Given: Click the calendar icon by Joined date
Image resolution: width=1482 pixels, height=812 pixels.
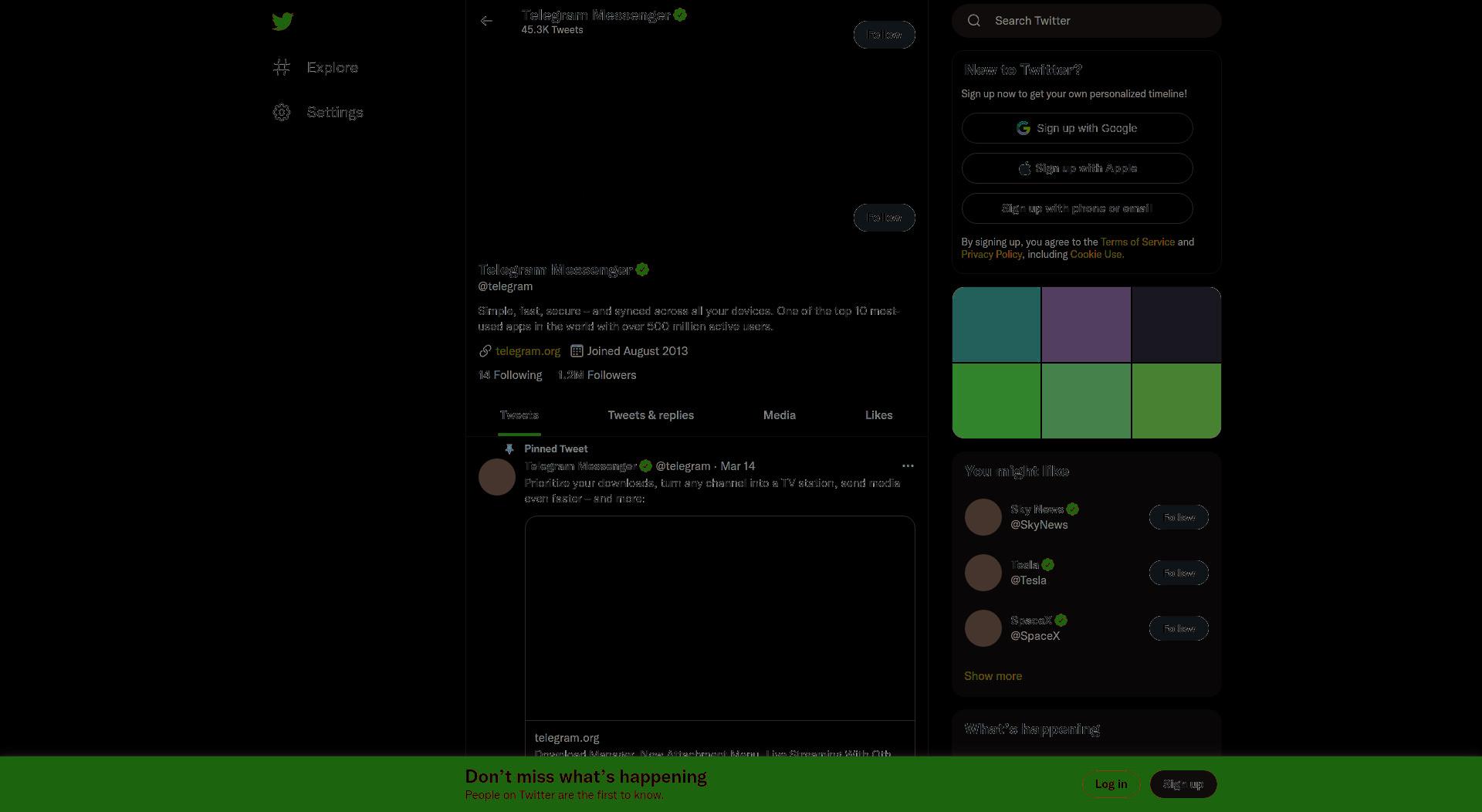Looking at the screenshot, I should click(x=577, y=351).
